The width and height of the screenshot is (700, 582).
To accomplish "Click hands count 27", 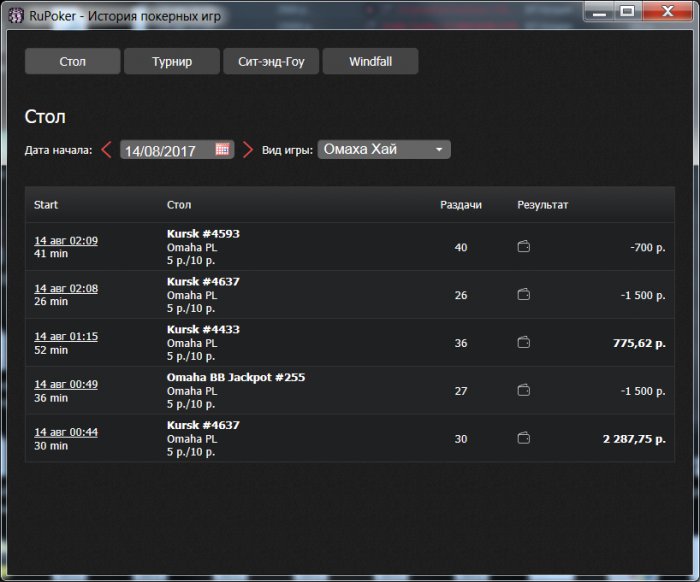I will (x=461, y=391).
